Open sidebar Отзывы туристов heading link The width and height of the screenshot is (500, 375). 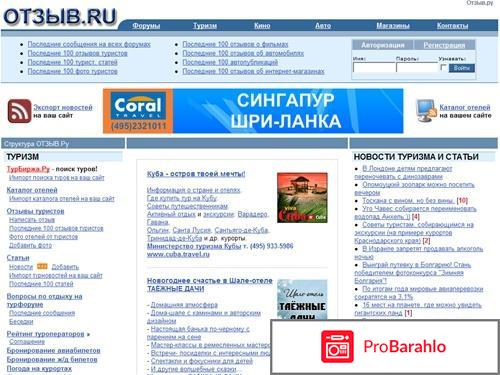pyautogui.click(x=35, y=211)
